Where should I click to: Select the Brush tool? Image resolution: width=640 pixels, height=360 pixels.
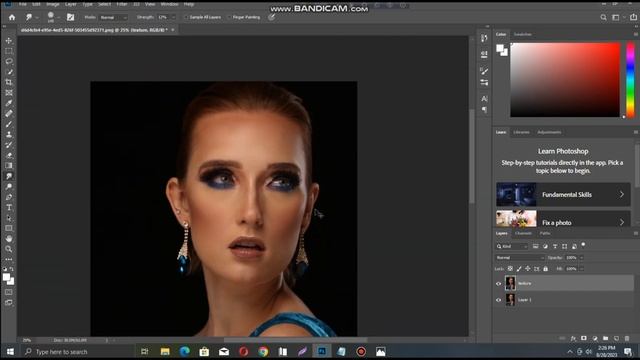point(9,124)
